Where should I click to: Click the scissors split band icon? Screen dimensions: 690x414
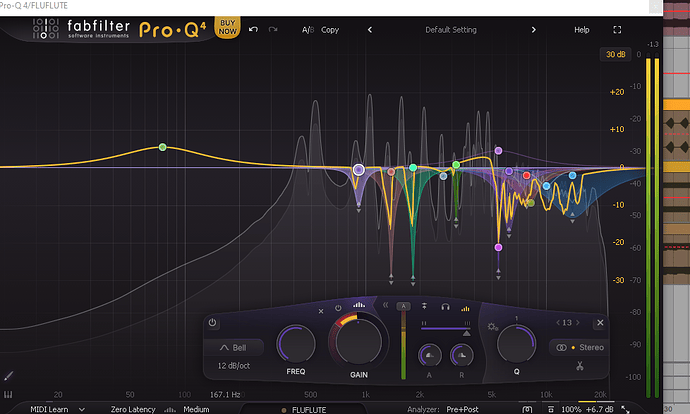pyautogui.click(x=580, y=365)
